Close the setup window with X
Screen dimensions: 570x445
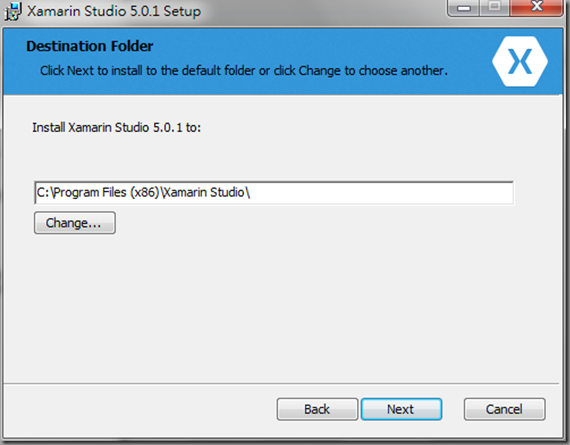coord(536,8)
